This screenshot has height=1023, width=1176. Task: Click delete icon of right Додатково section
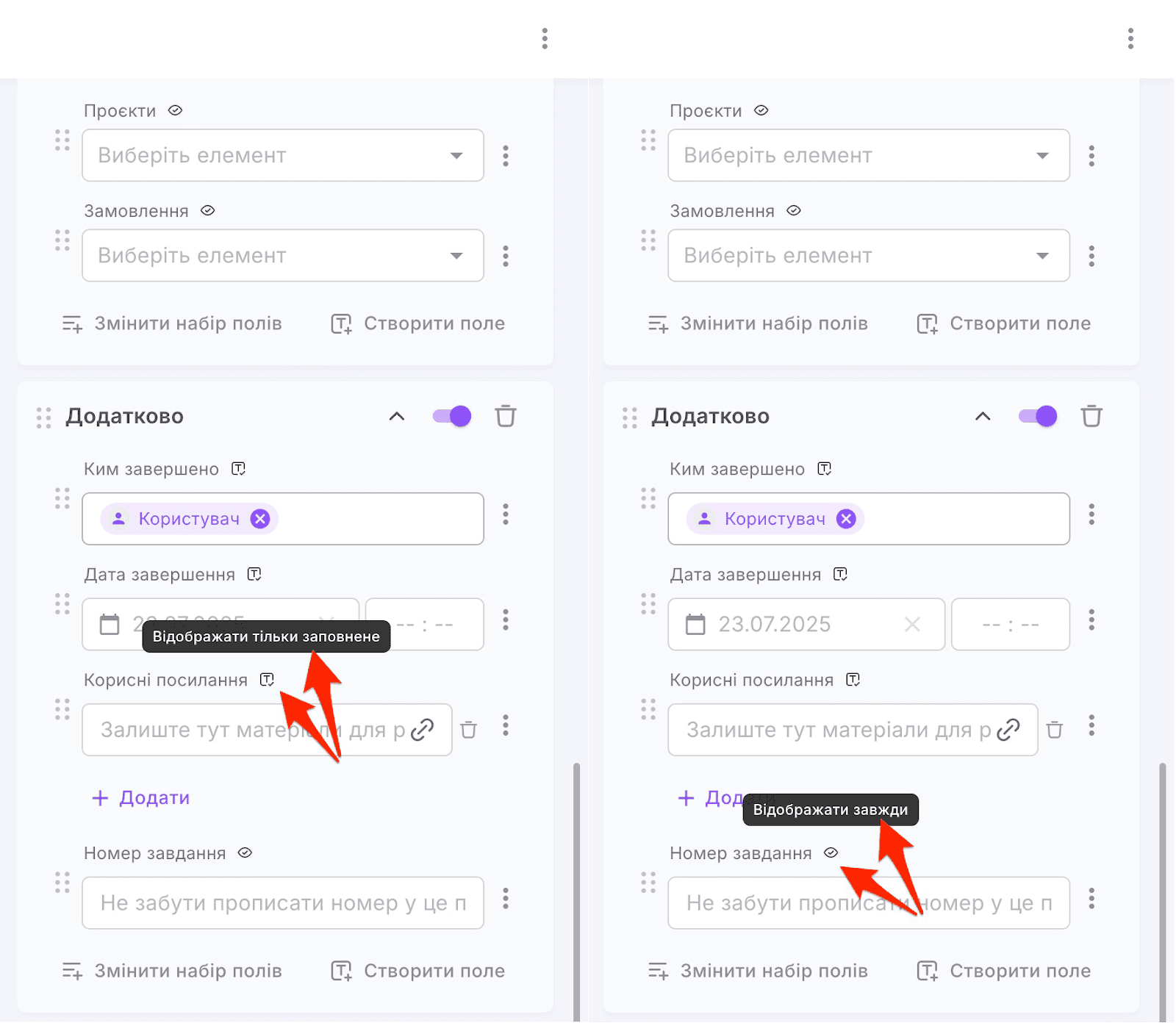1091,416
